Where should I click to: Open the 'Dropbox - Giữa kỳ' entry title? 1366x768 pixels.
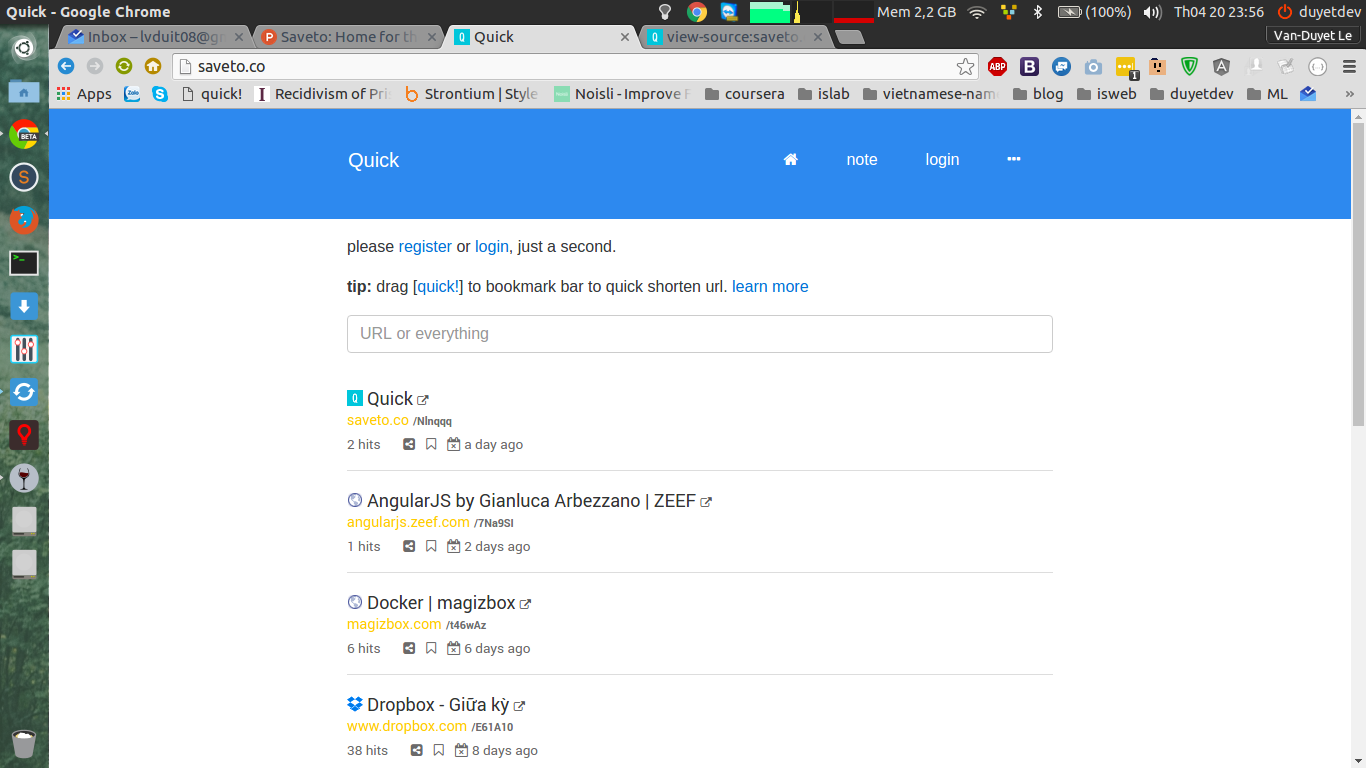(438, 705)
